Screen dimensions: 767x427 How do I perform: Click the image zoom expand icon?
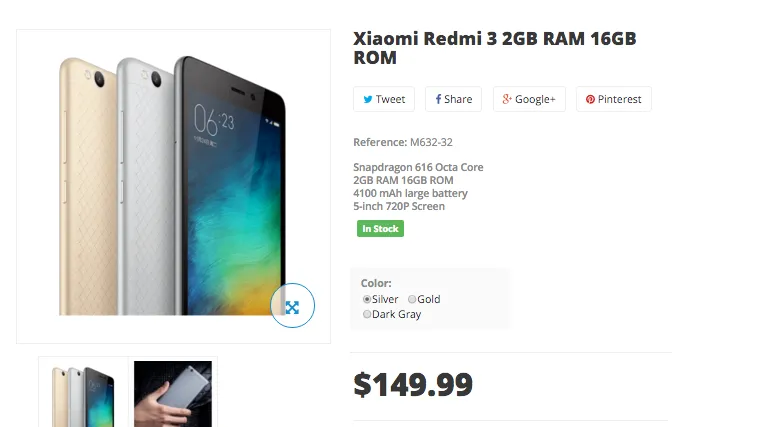(292, 307)
